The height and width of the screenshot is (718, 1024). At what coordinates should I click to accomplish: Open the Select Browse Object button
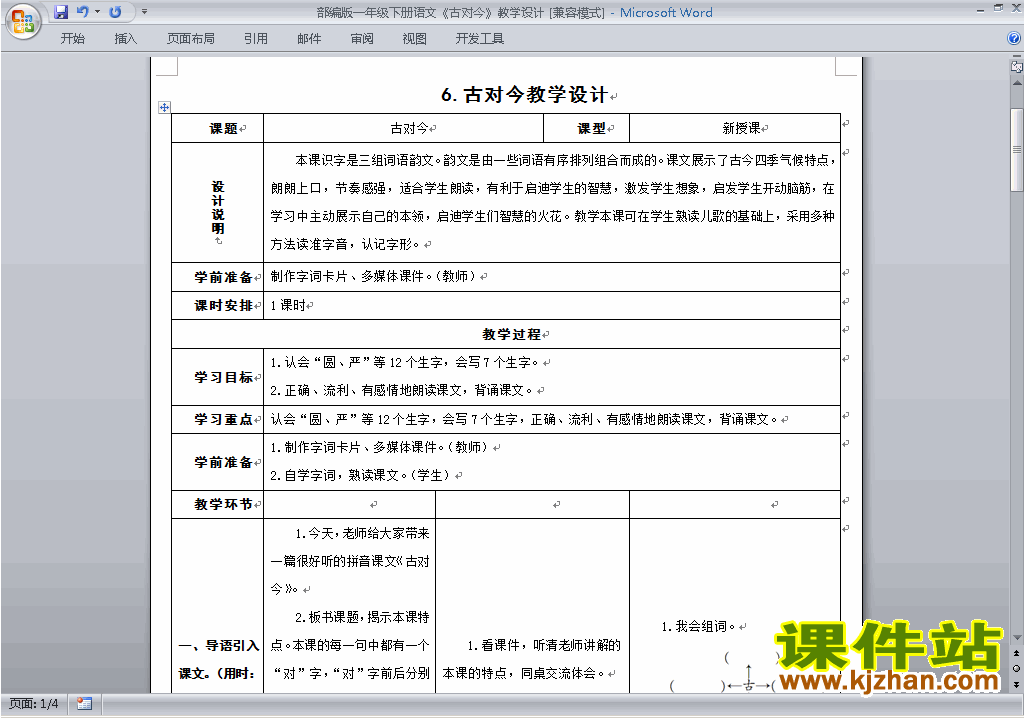click(x=1016, y=668)
